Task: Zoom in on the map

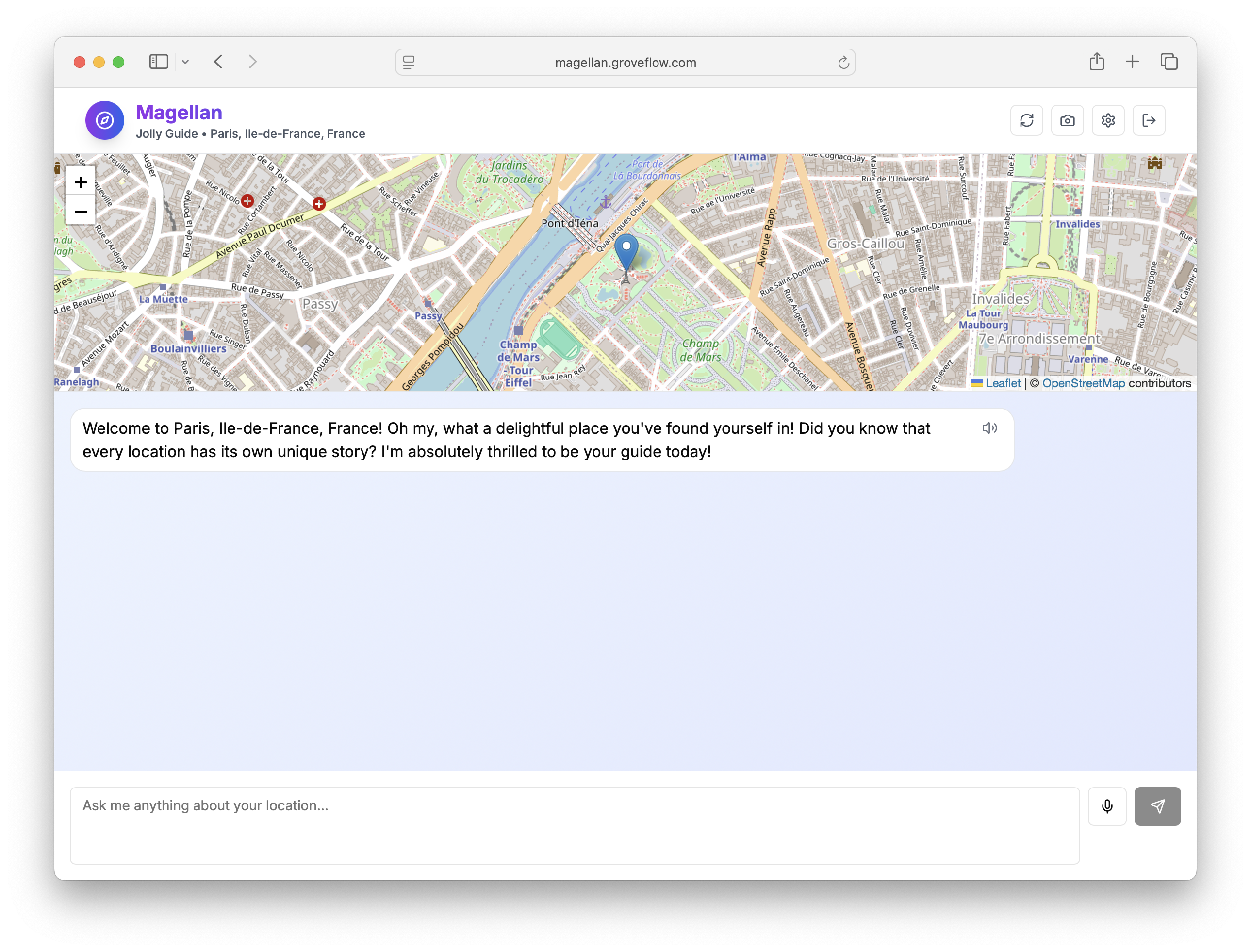Action: click(x=81, y=182)
